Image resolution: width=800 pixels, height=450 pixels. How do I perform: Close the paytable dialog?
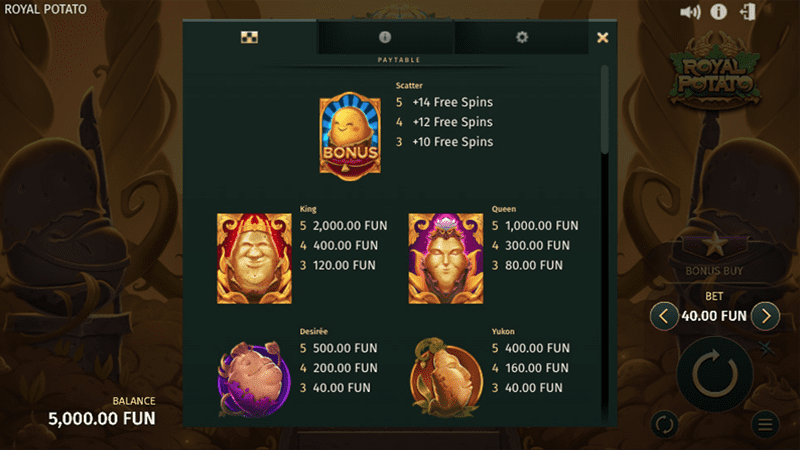point(603,38)
